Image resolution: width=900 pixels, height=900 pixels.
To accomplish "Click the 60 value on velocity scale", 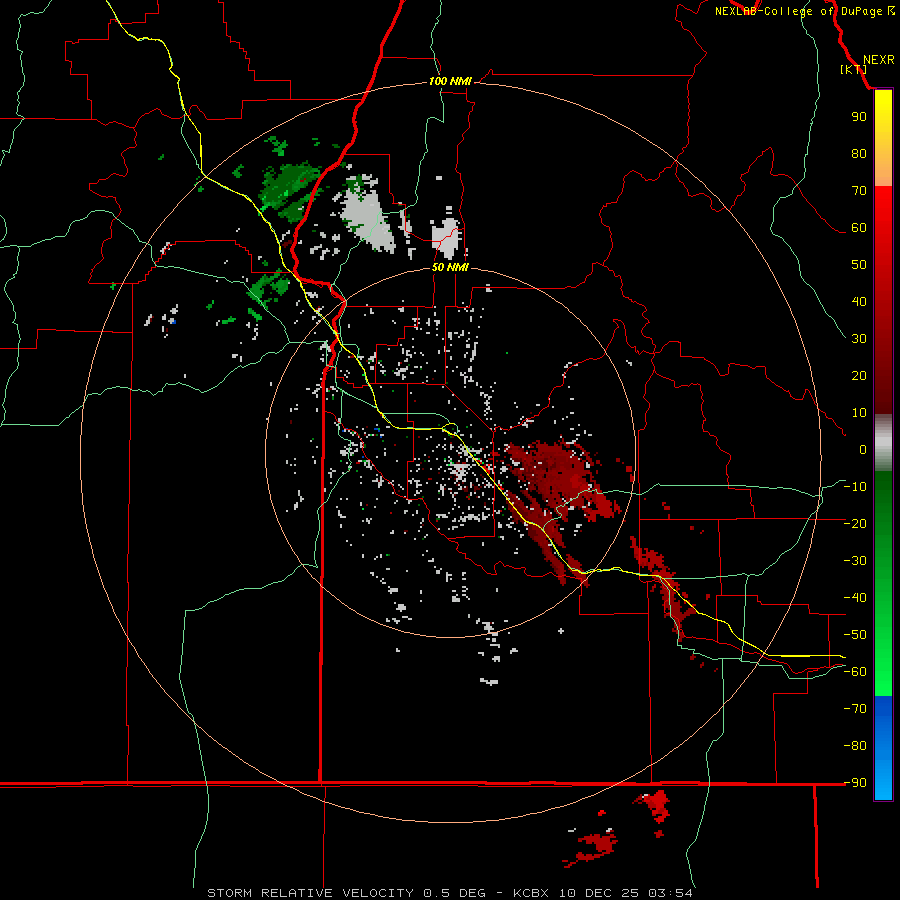I will (x=859, y=227).
